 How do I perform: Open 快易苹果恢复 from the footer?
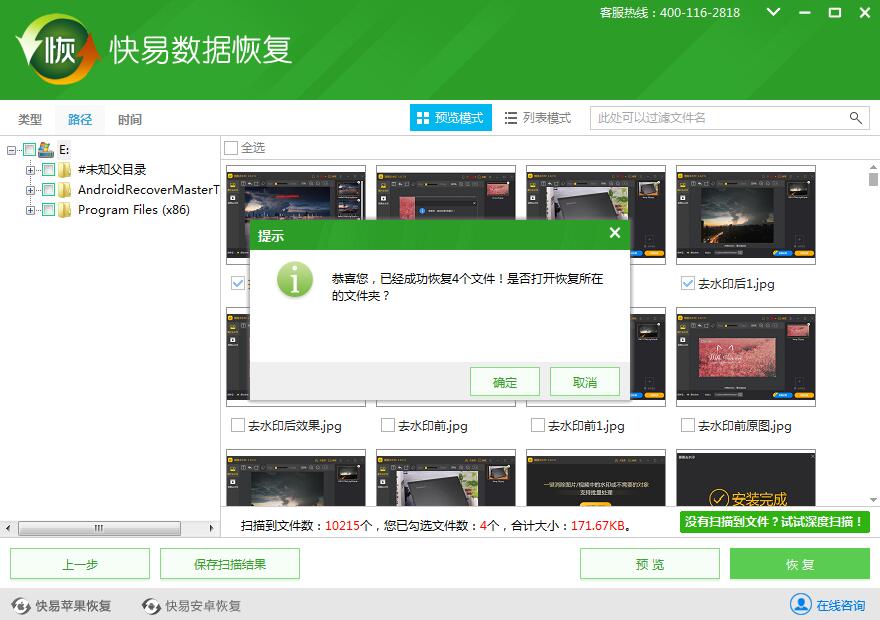coord(75,605)
